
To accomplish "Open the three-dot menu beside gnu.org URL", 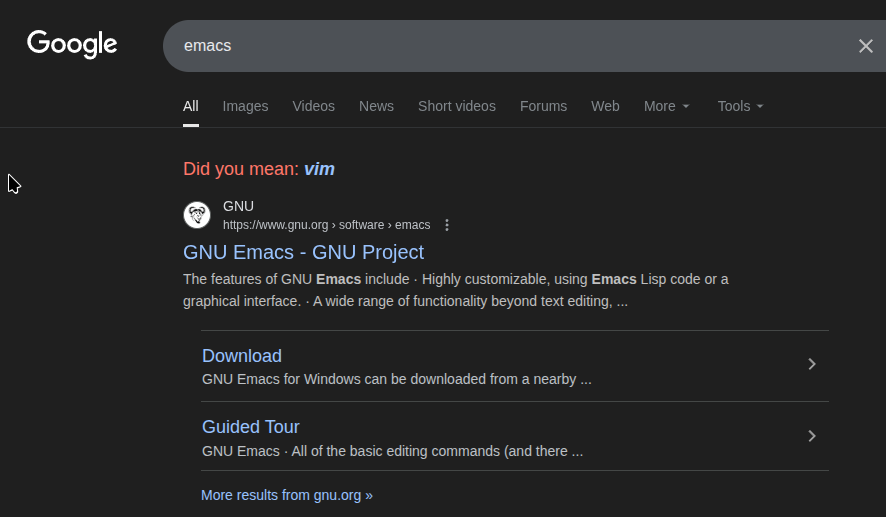I will coord(447,225).
